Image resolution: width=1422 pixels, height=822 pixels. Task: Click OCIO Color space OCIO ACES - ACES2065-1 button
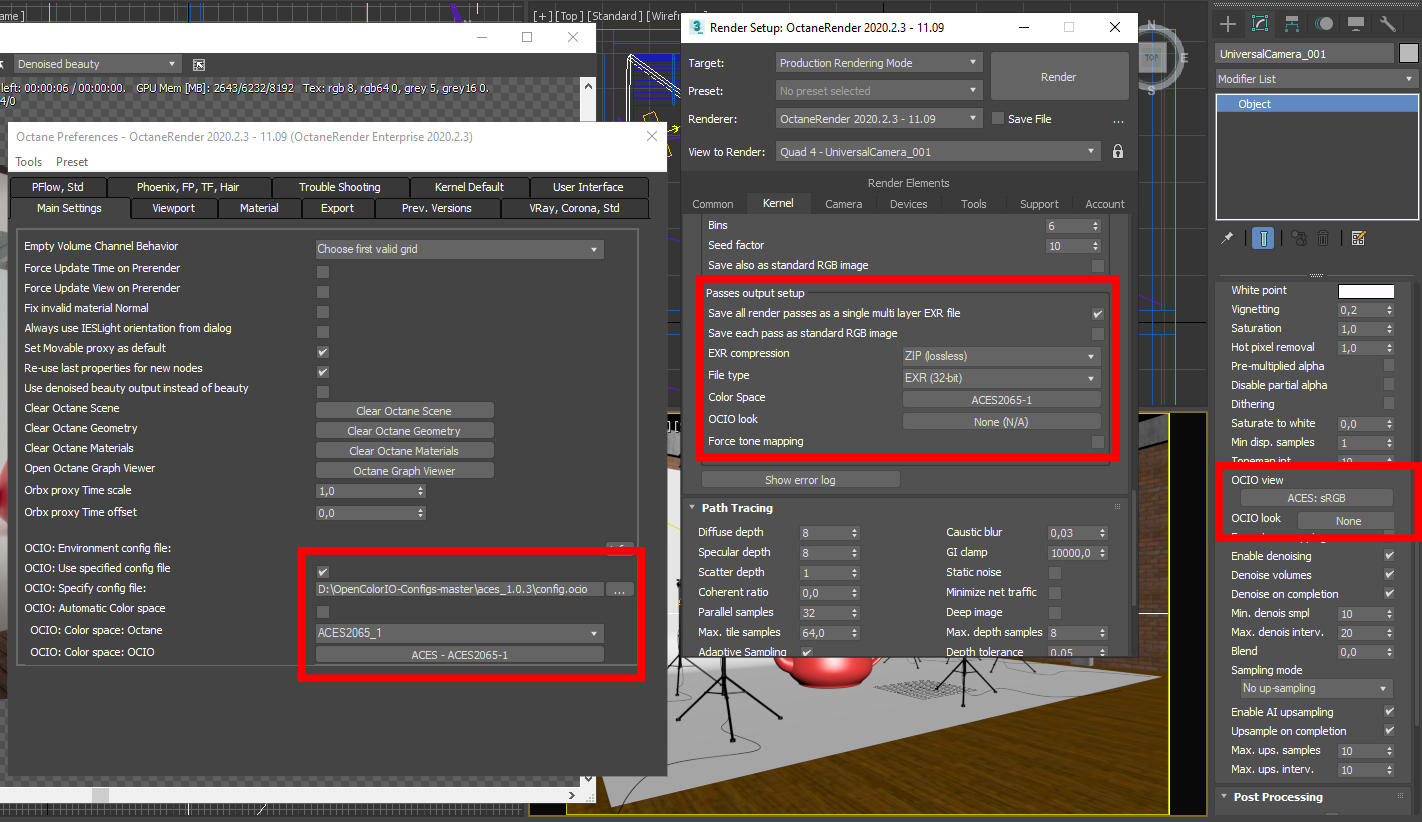pos(459,655)
